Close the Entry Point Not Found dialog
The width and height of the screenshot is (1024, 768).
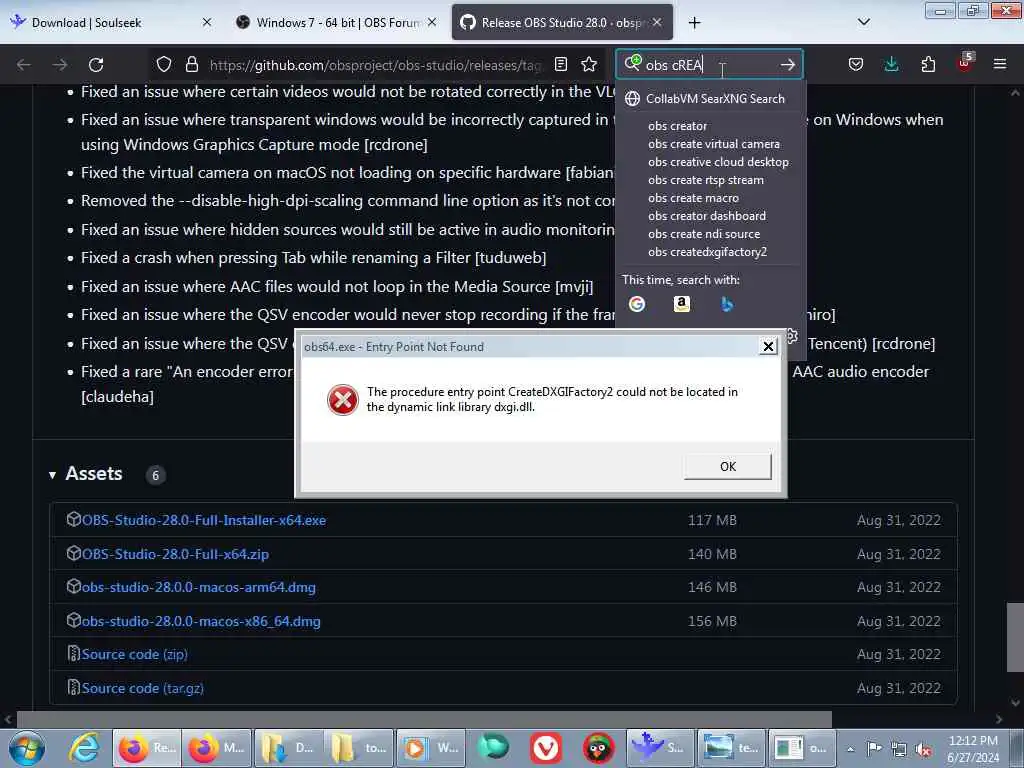[769, 346]
